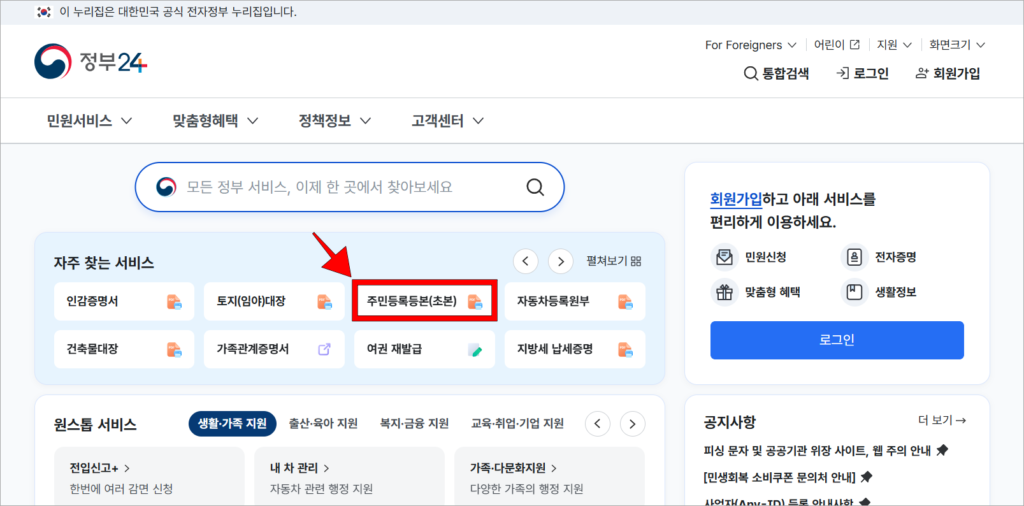
Task: Focus the government service search field
Action: coord(349,187)
